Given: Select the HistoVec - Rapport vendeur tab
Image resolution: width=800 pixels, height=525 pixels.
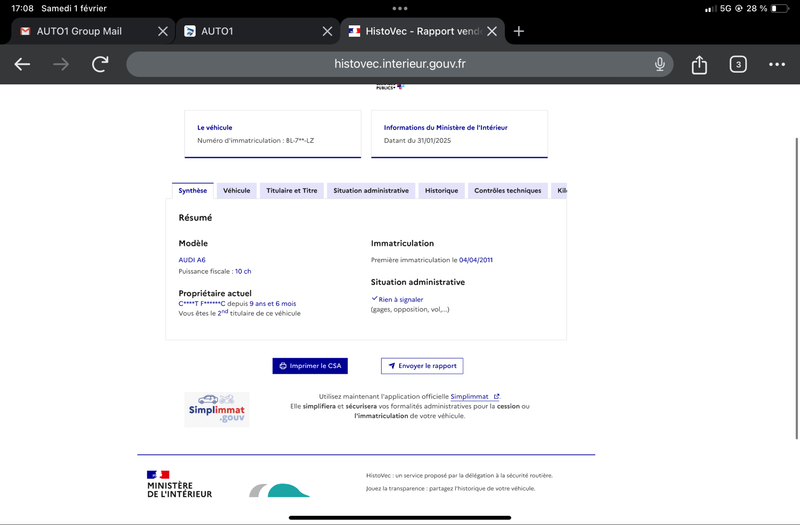Looking at the screenshot, I should pyautogui.click(x=422, y=31).
